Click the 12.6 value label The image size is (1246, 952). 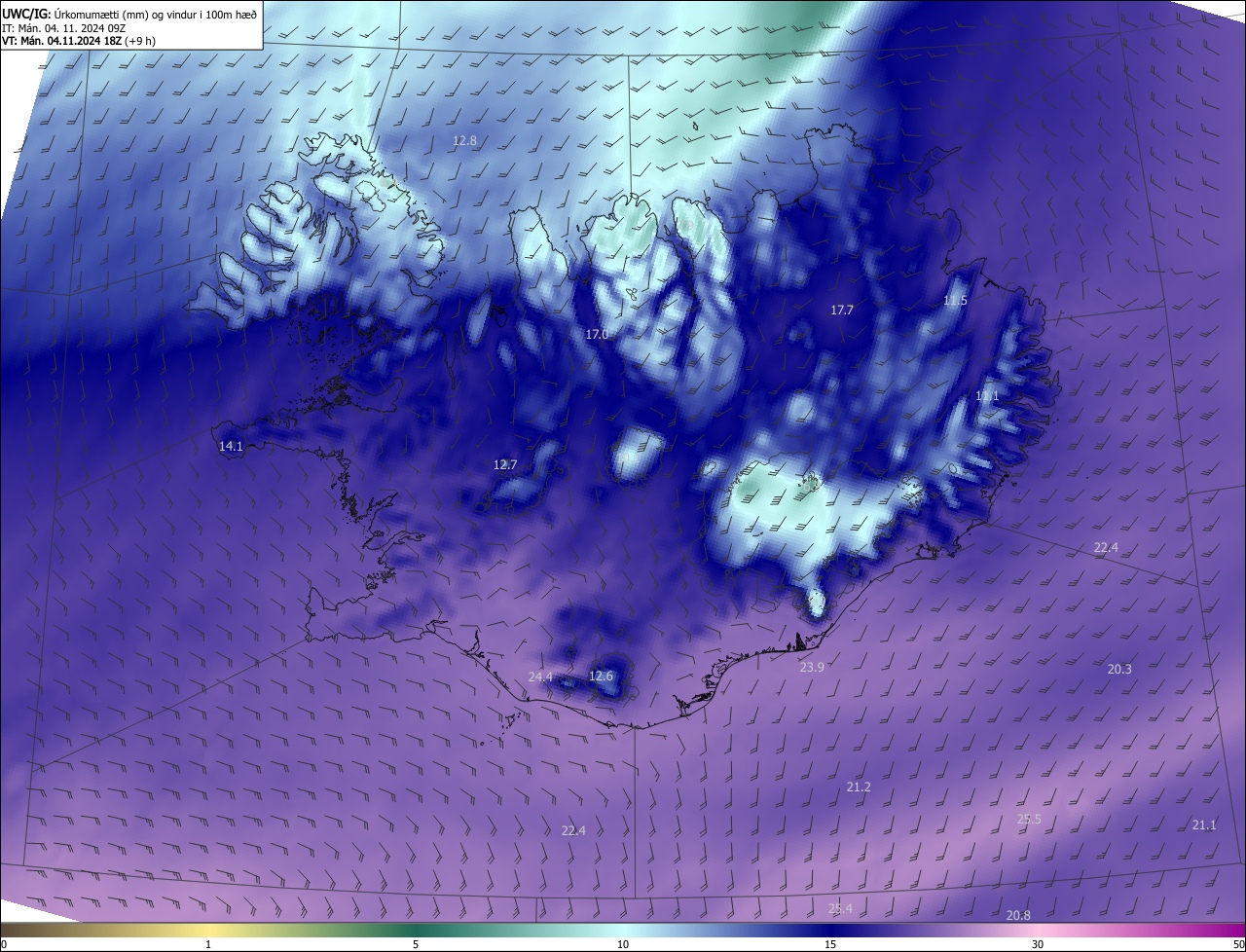point(602,676)
